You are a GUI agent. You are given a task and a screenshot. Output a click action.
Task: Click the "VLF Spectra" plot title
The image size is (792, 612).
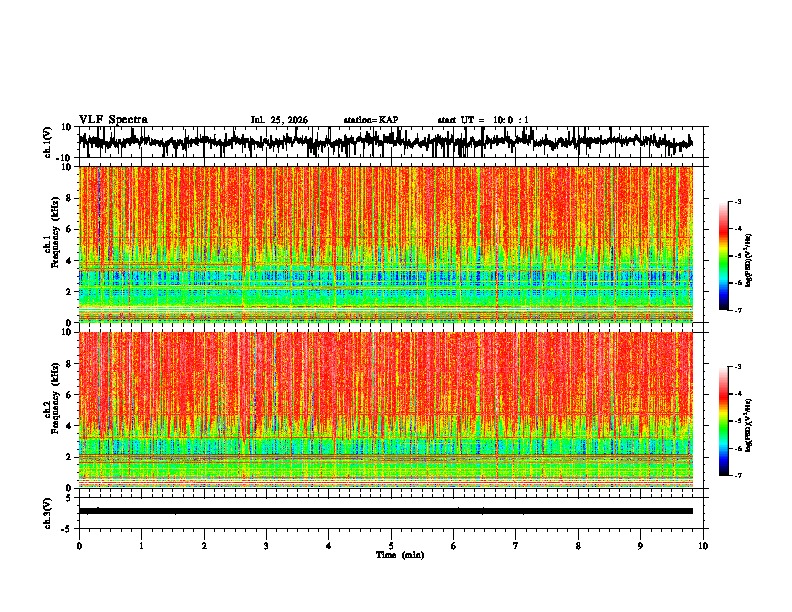point(113,120)
